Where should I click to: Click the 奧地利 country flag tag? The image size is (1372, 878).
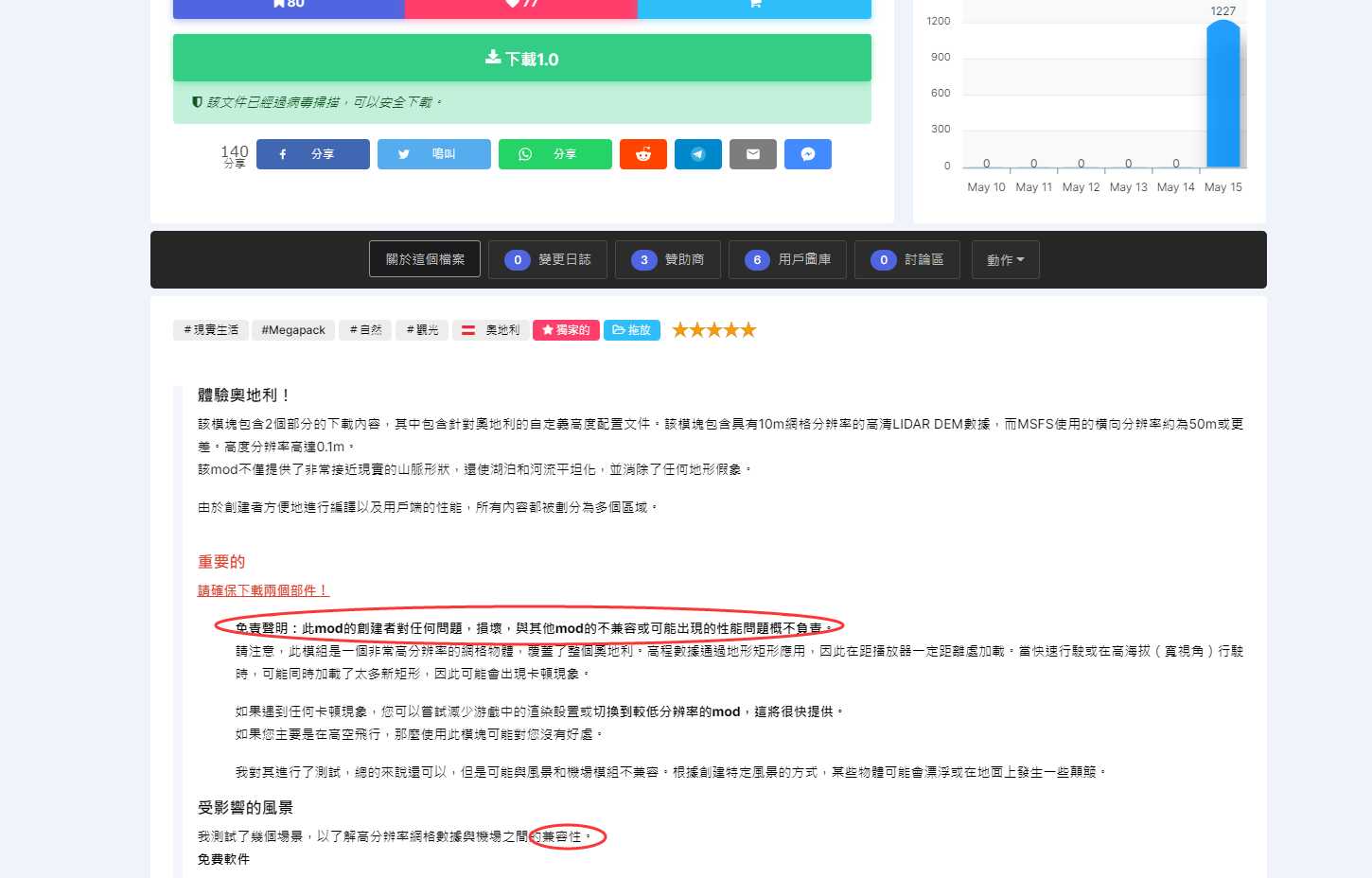[x=490, y=330]
